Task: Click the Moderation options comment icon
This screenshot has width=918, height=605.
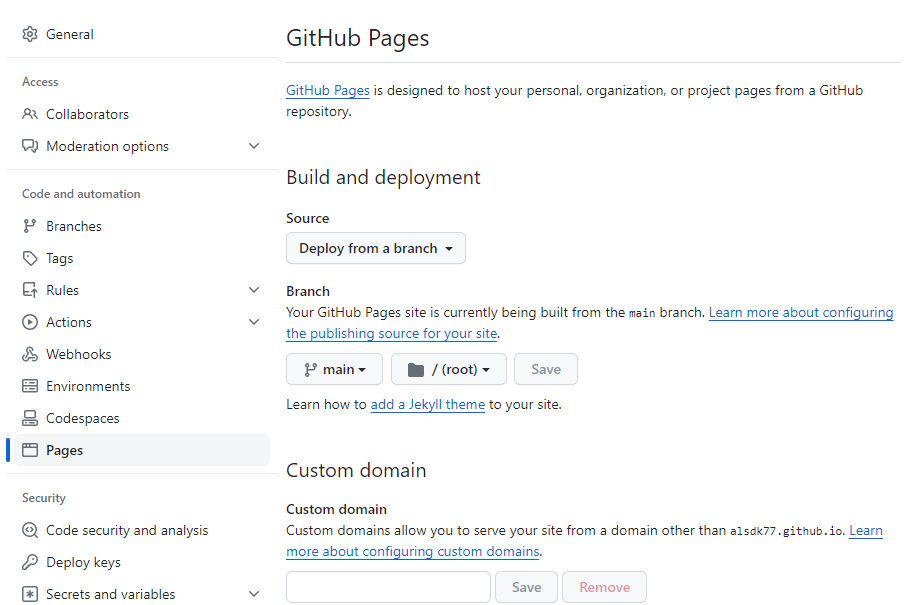Action: (x=30, y=146)
